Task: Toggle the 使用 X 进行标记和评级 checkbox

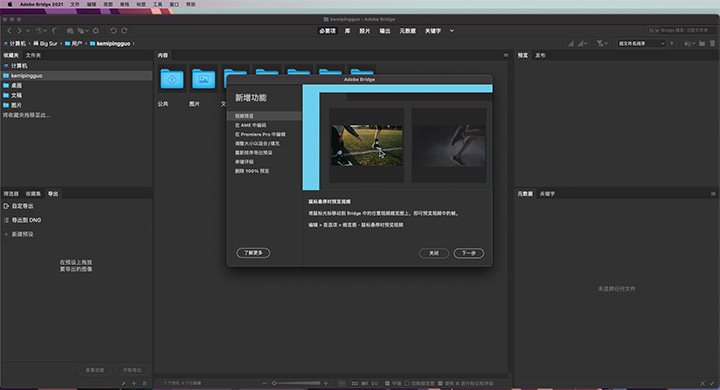Action: pos(440,383)
